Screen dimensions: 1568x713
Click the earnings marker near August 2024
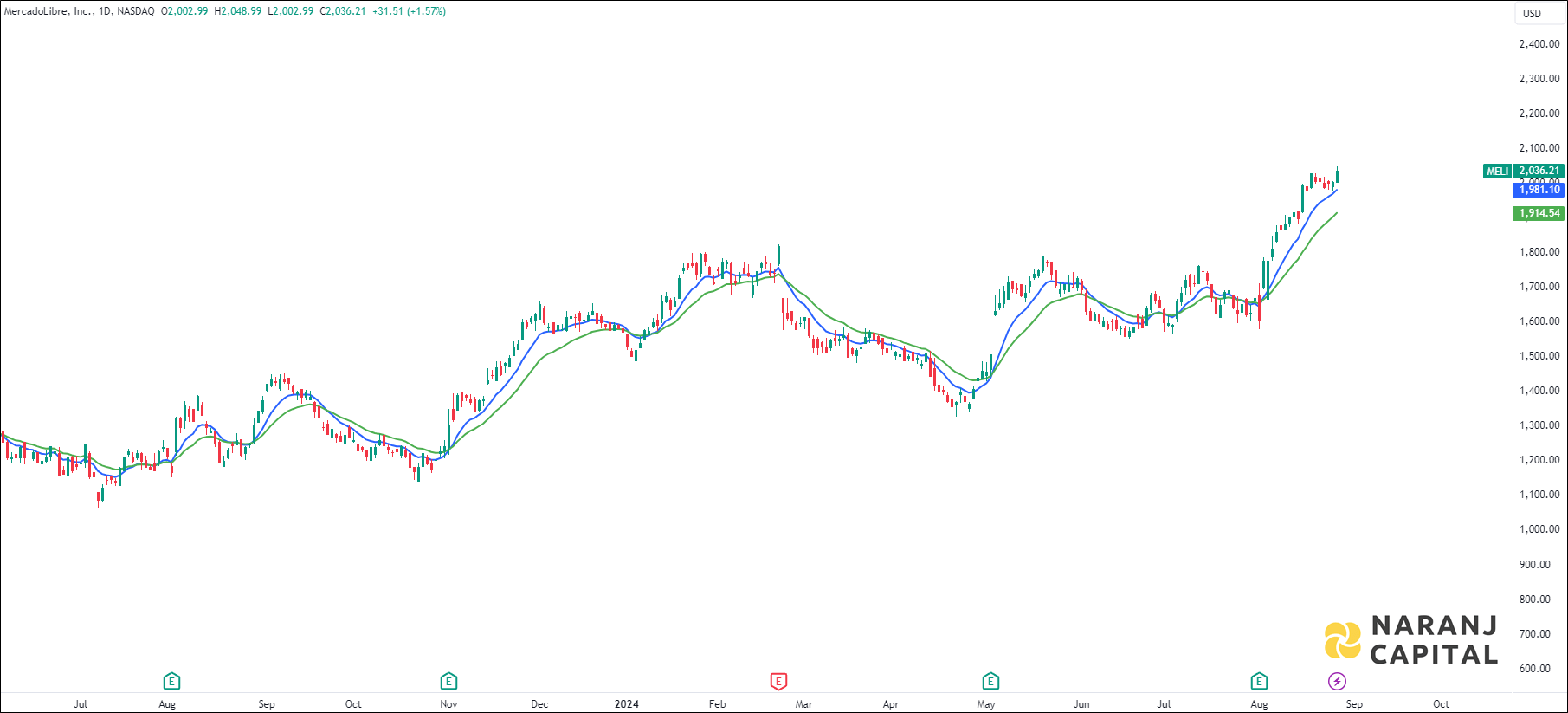pyautogui.click(x=1259, y=681)
